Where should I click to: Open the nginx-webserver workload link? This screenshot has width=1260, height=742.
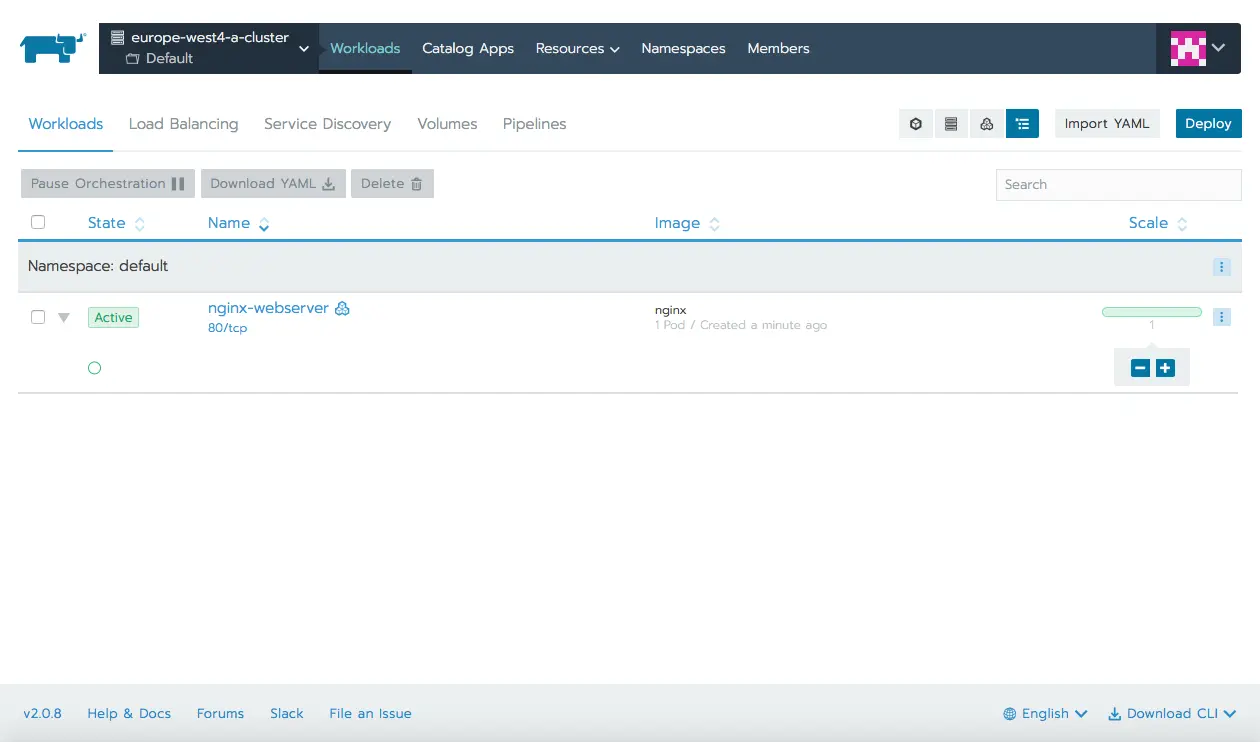click(268, 308)
